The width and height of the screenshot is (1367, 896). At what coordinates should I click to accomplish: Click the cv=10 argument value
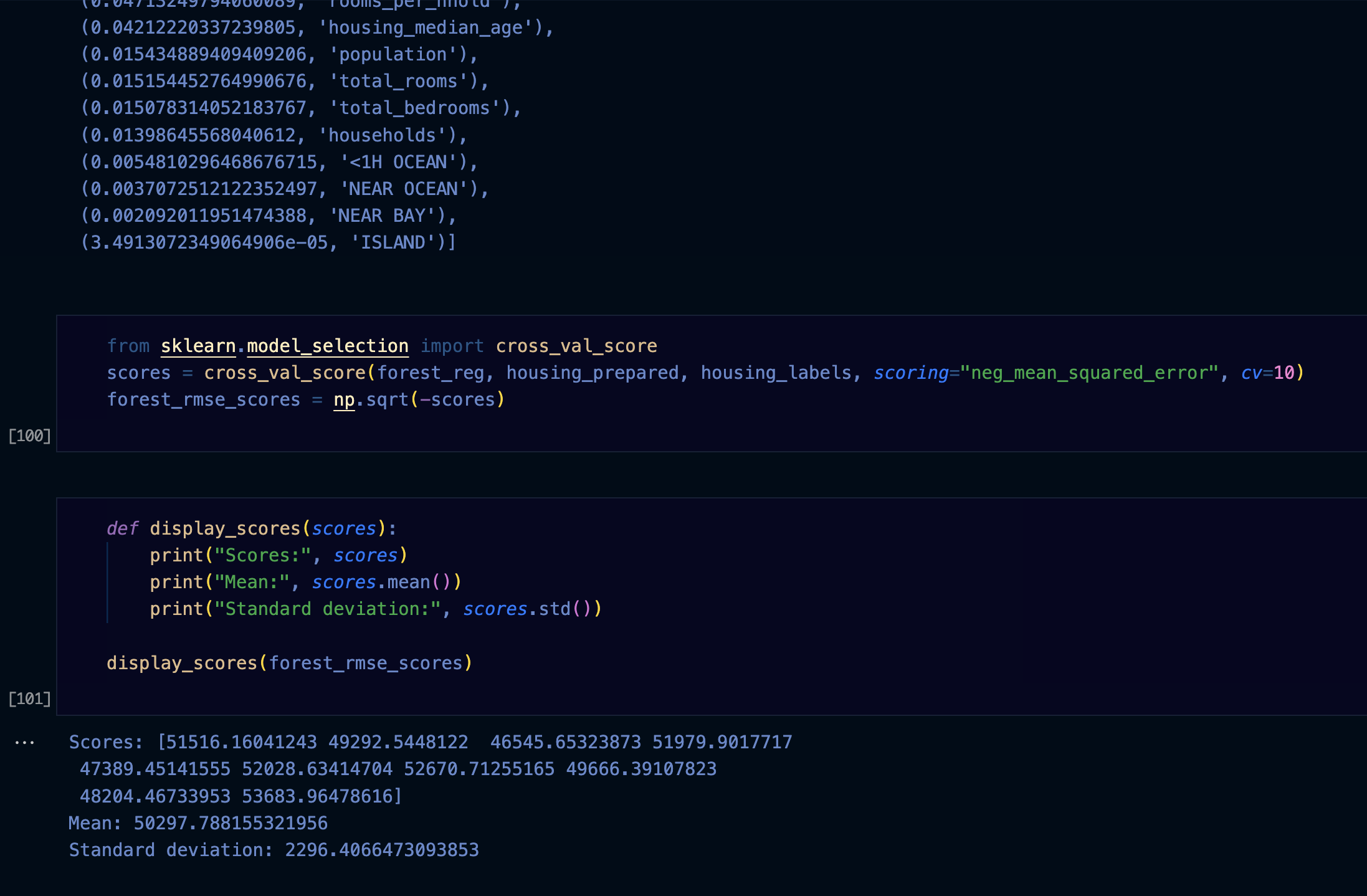[1284, 373]
